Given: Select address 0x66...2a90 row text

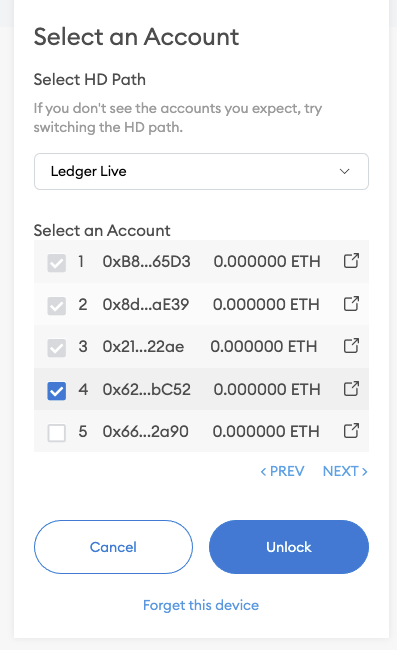Looking at the screenshot, I should [145, 432].
